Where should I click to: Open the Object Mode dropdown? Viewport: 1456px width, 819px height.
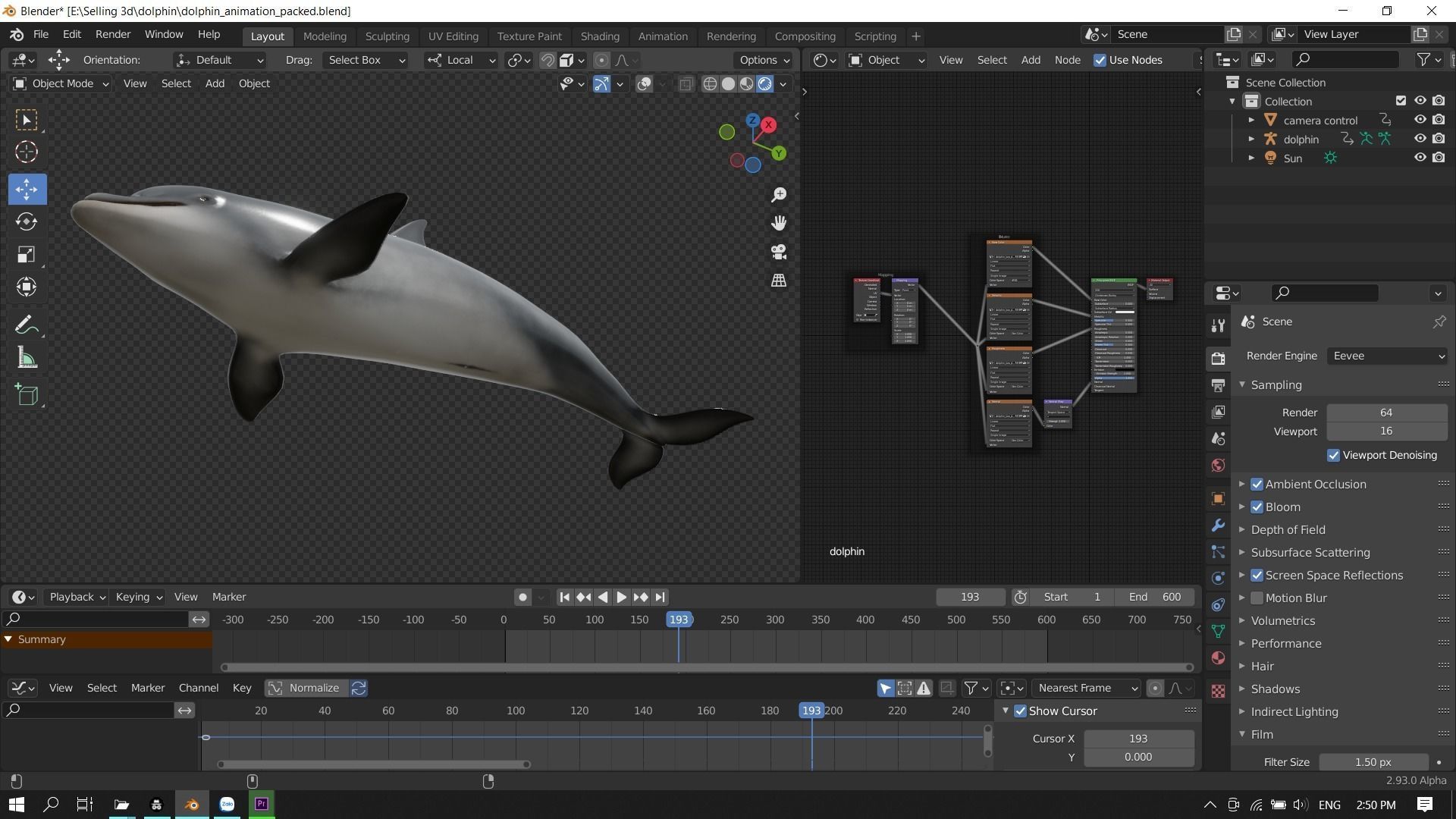61,83
